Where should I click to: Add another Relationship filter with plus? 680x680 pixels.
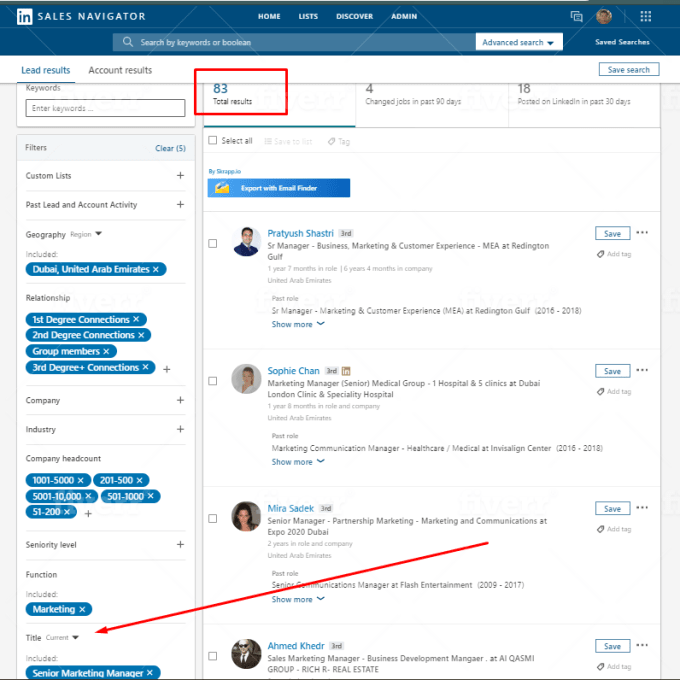click(x=167, y=369)
